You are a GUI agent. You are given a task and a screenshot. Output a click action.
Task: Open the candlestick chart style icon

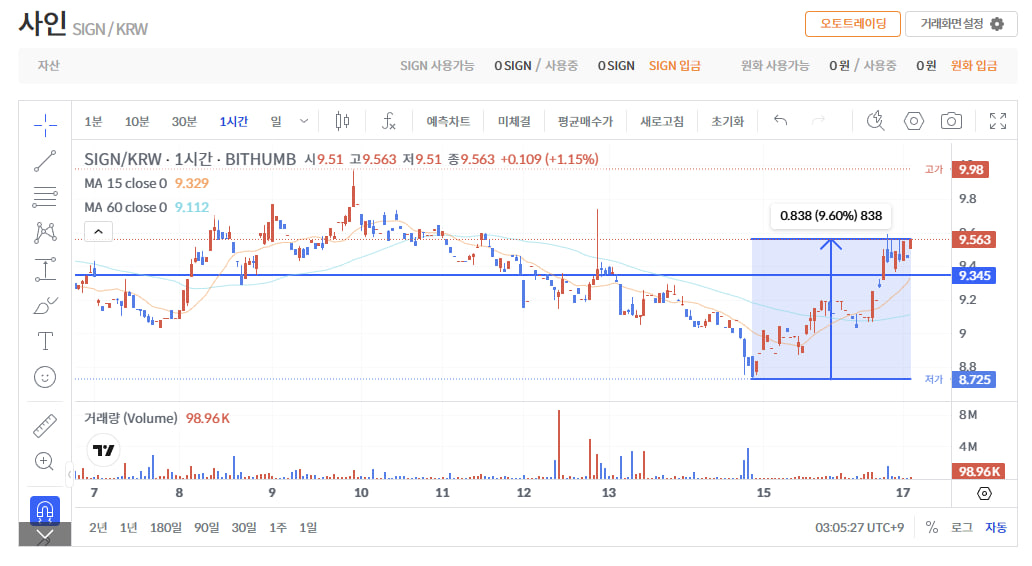point(342,121)
